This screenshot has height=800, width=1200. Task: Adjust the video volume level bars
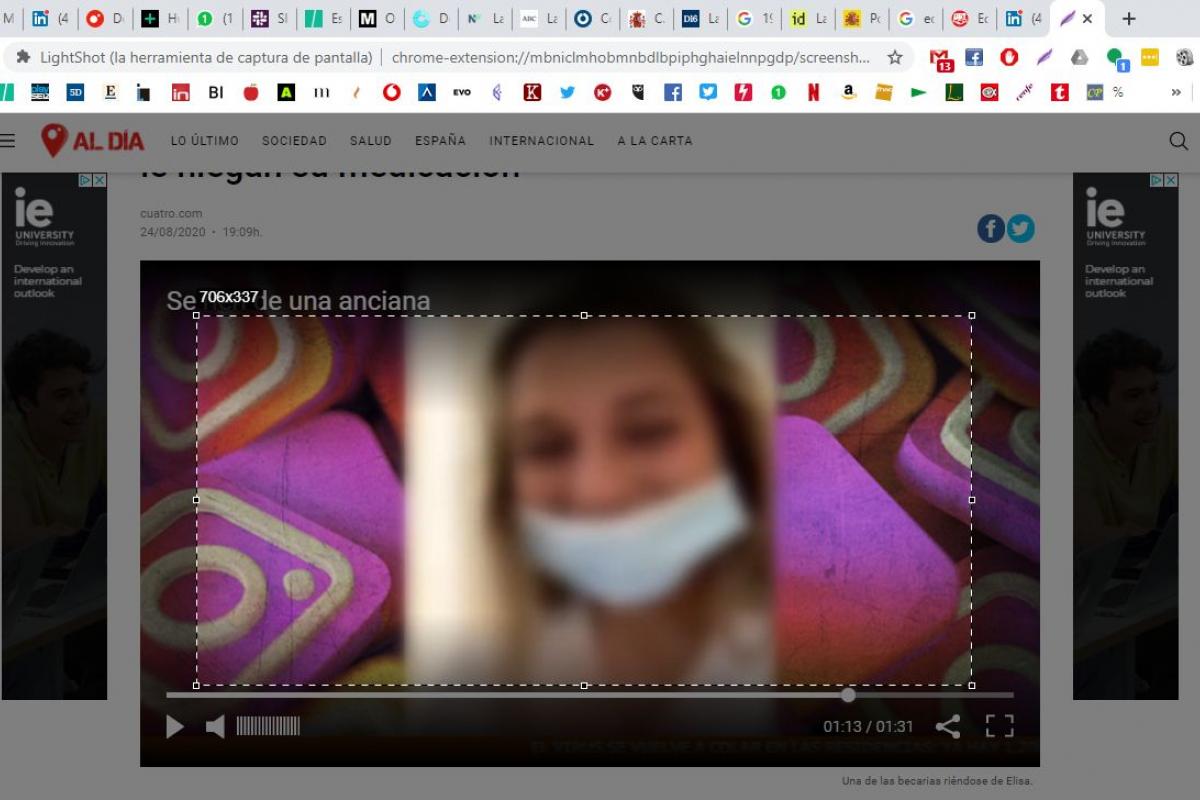(x=268, y=727)
